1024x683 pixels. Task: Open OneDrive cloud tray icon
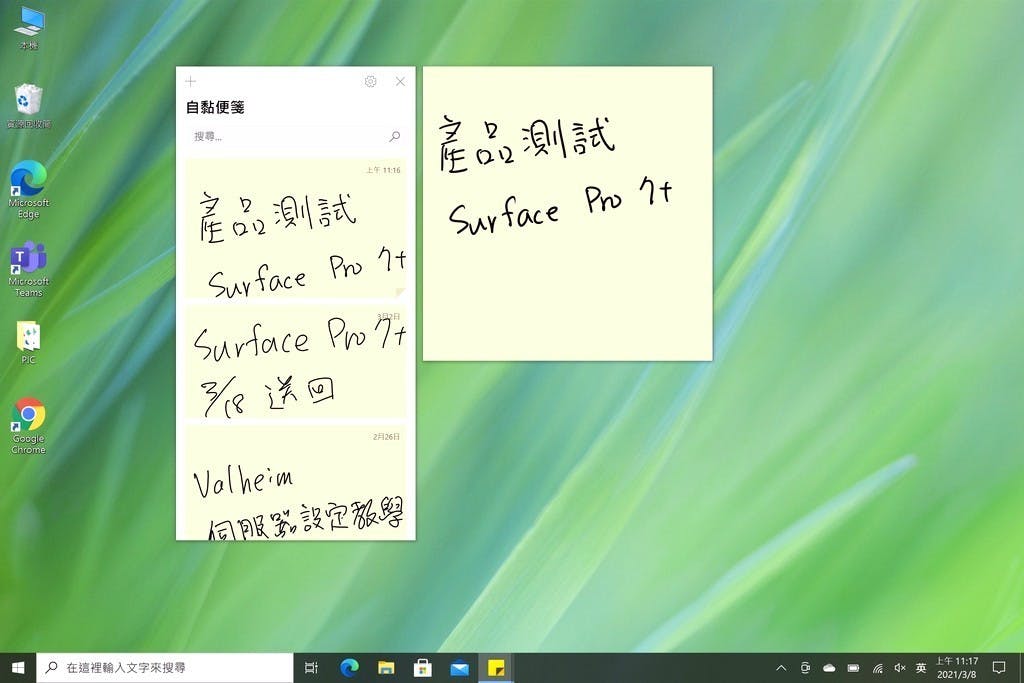(829, 667)
